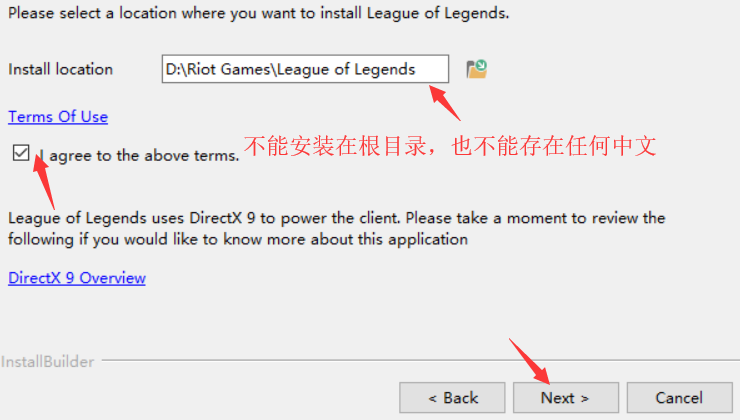
Task: Click the horizontal separator line beside InstallBuilder
Action: tap(420, 360)
